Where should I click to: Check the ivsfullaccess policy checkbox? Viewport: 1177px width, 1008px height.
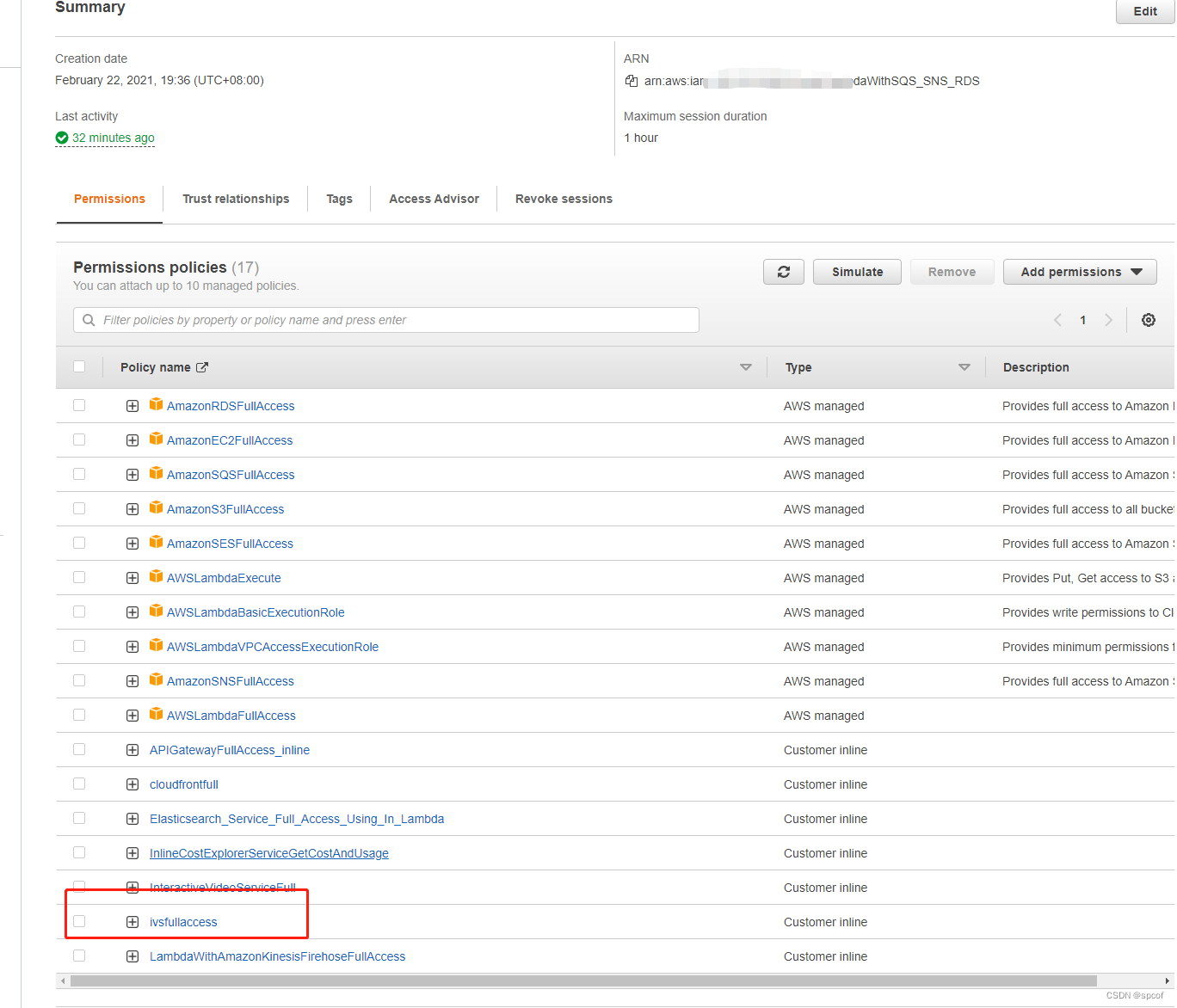coord(79,921)
